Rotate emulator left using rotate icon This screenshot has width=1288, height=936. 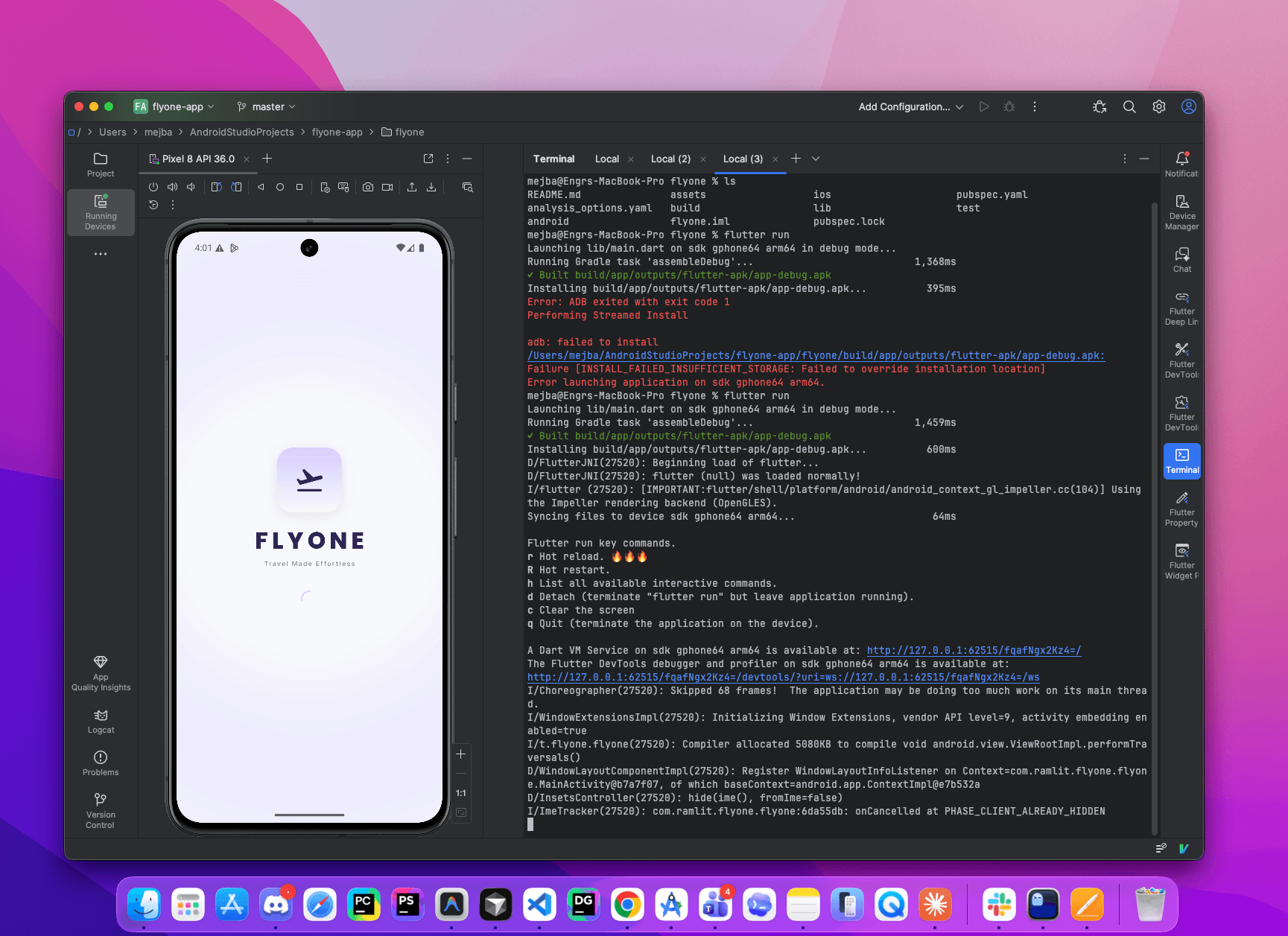coord(216,187)
